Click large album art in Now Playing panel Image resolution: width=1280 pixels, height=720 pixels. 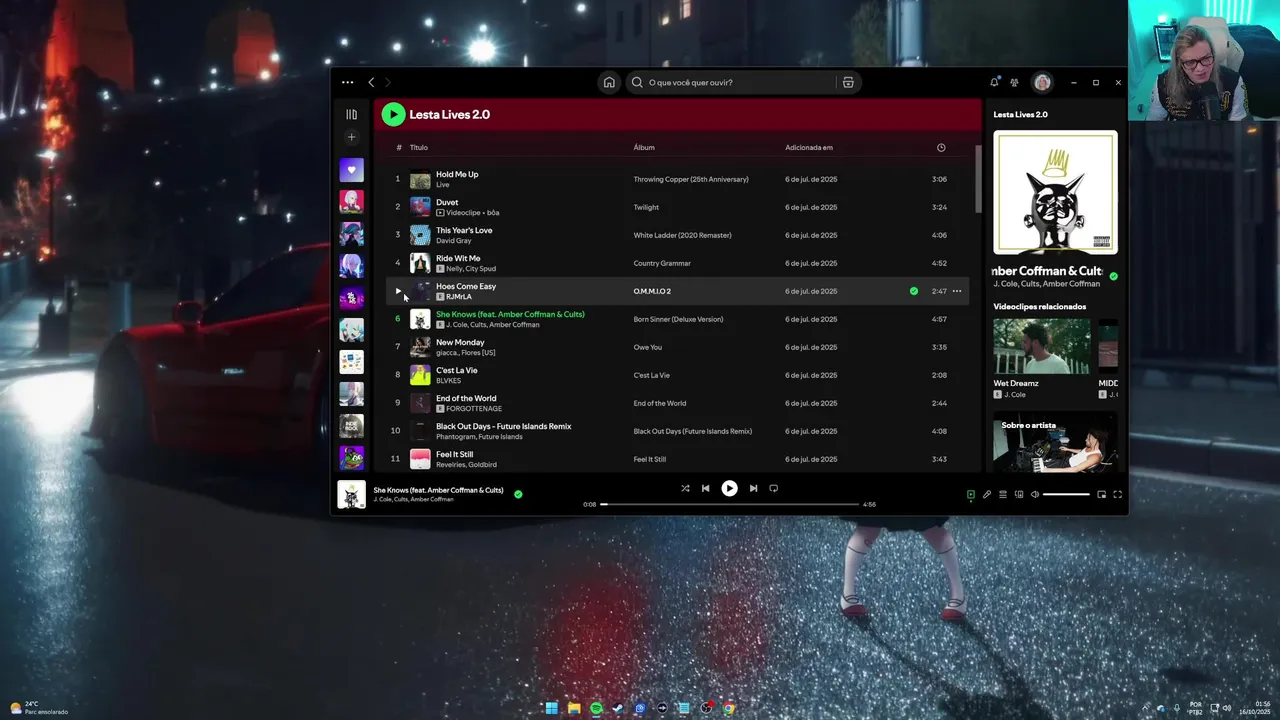[1055, 192]
